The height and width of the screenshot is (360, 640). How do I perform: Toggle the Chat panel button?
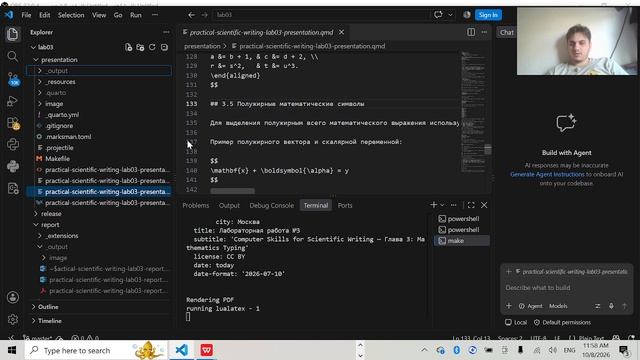(x=507, y=33)
